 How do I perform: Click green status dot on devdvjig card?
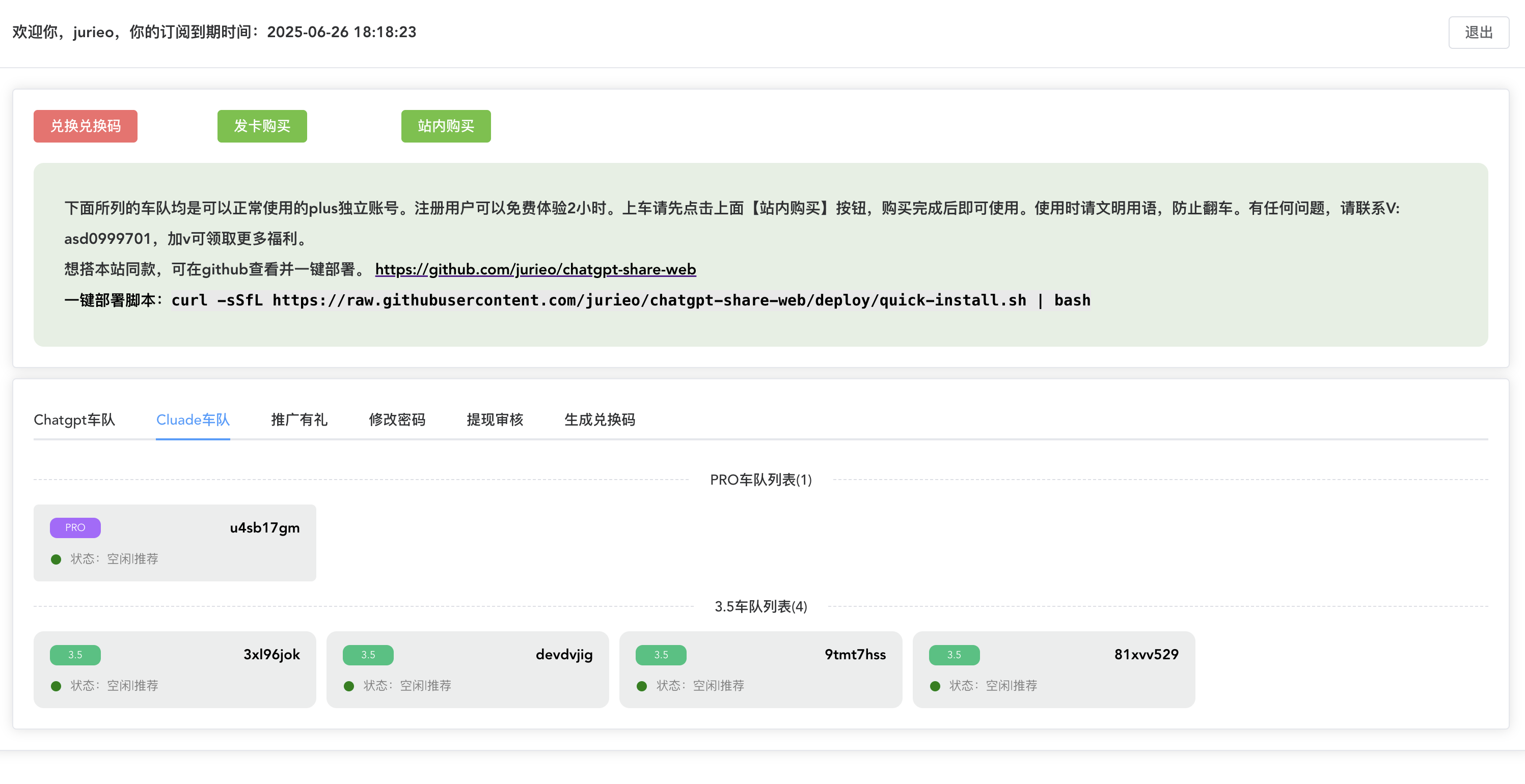(349, 686)
